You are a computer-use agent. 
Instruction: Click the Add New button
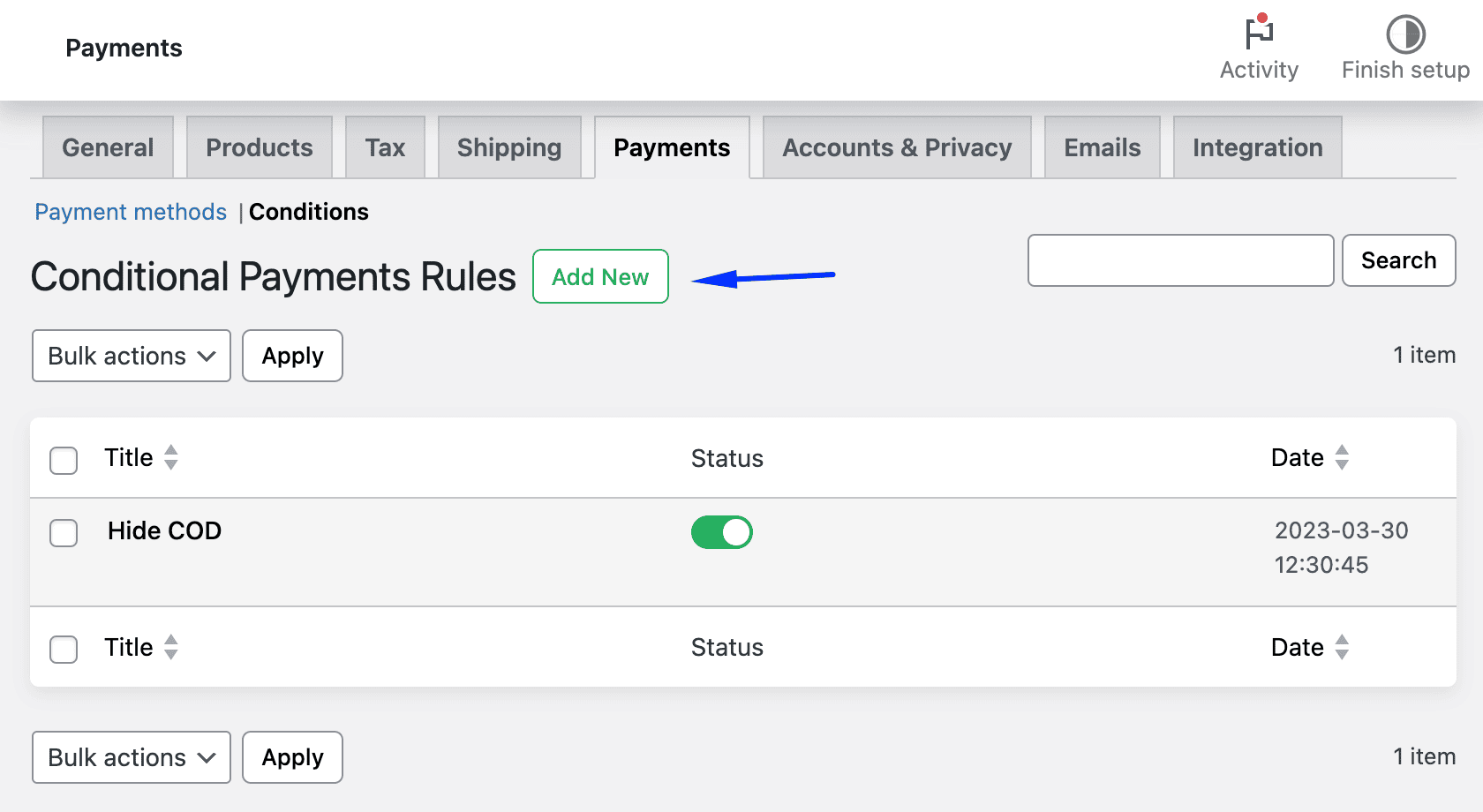point(600,276)
